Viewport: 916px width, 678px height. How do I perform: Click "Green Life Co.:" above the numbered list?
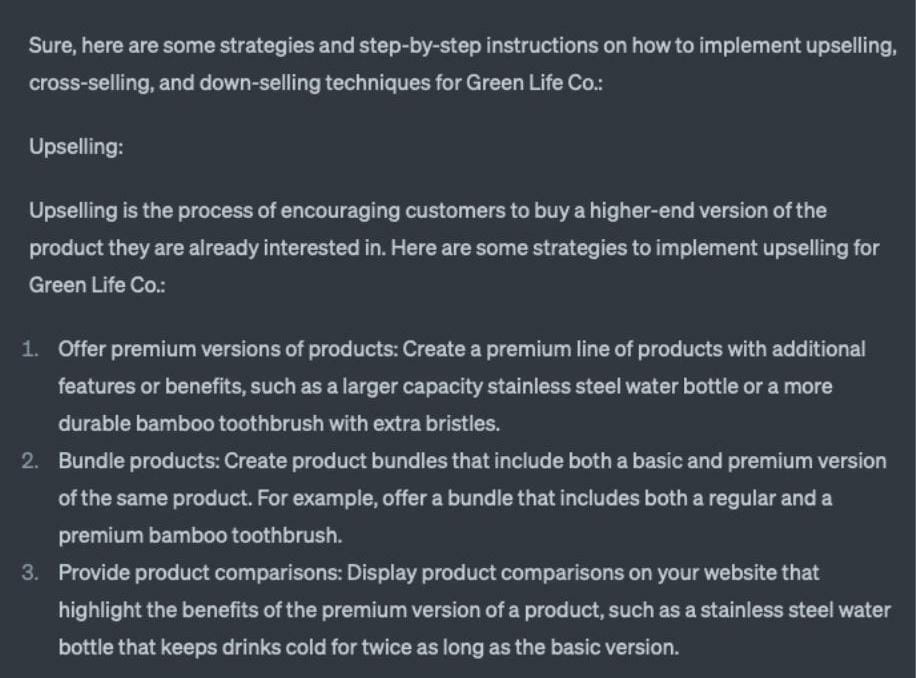pos(97,286)
